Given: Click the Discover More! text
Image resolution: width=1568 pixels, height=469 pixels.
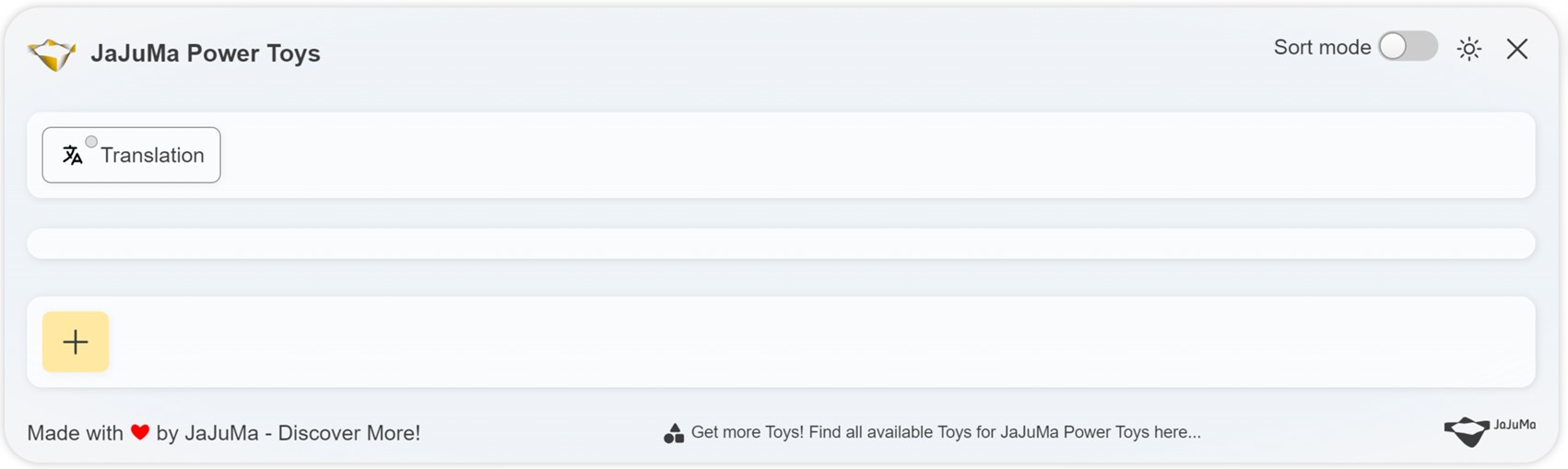Looking at the screenshot, I should (x=349, y=433).
